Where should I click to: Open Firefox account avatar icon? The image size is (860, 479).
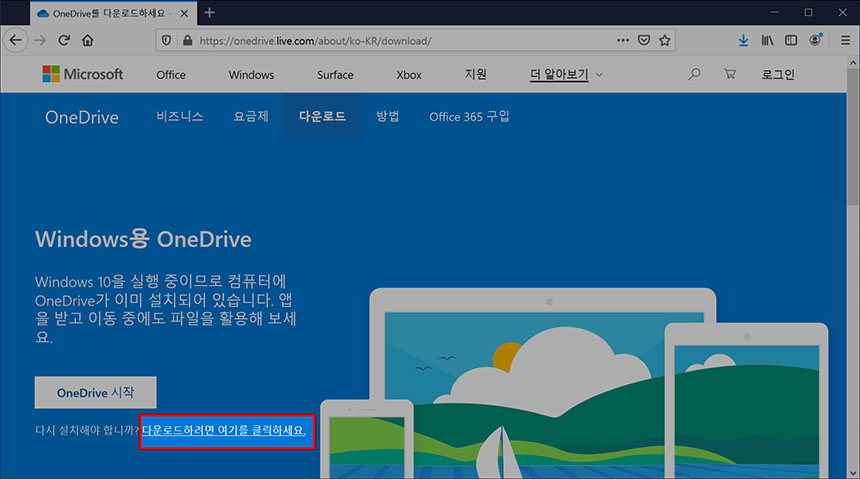(816, 40)
